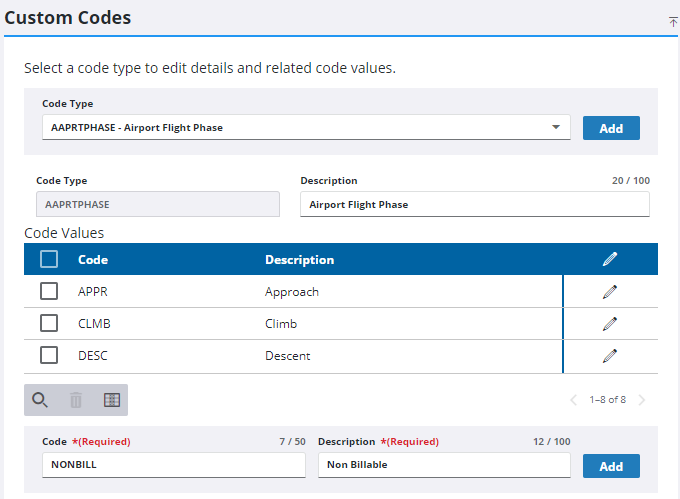Click the trash delete icon

(x=76, y=400)
